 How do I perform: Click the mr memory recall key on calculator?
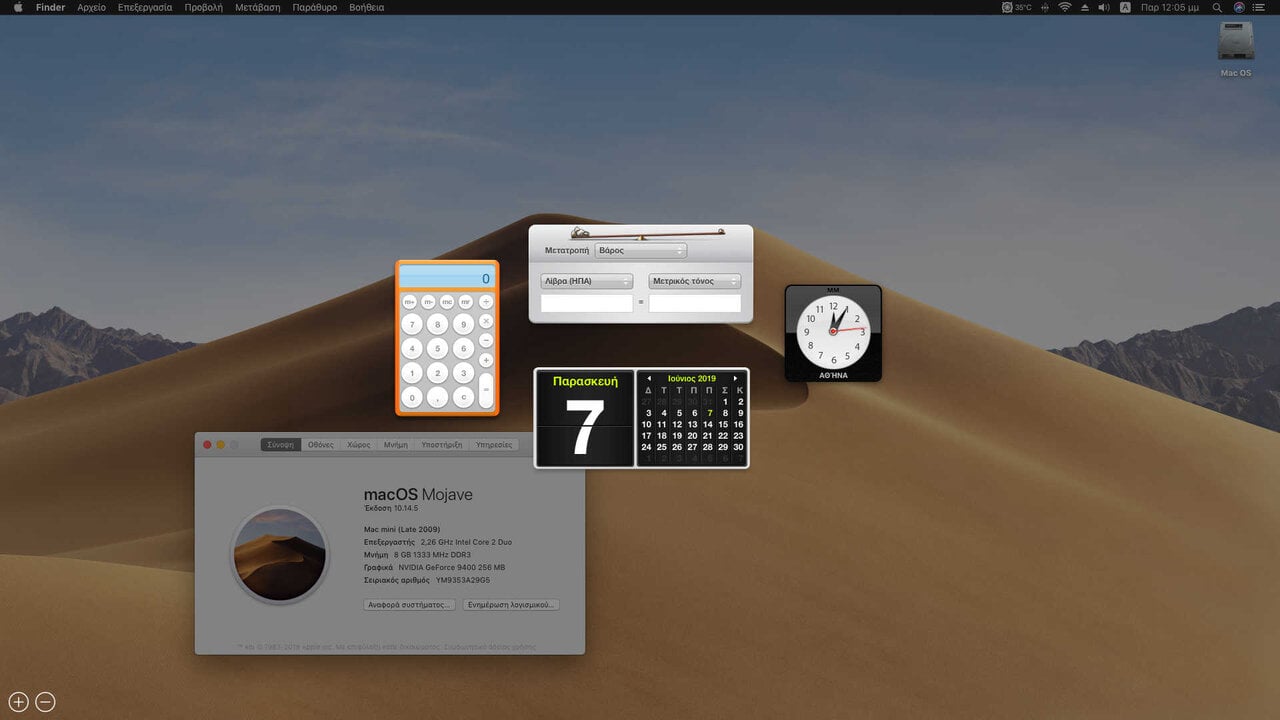coord(466,302)
